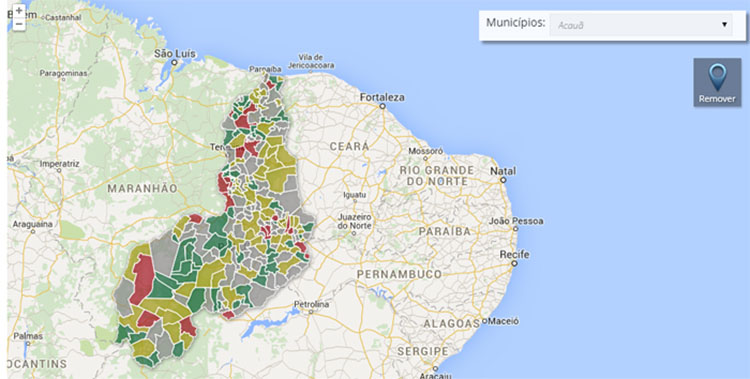Click the Araguaína city label
The image size is (750, 379).
[33, 224]
